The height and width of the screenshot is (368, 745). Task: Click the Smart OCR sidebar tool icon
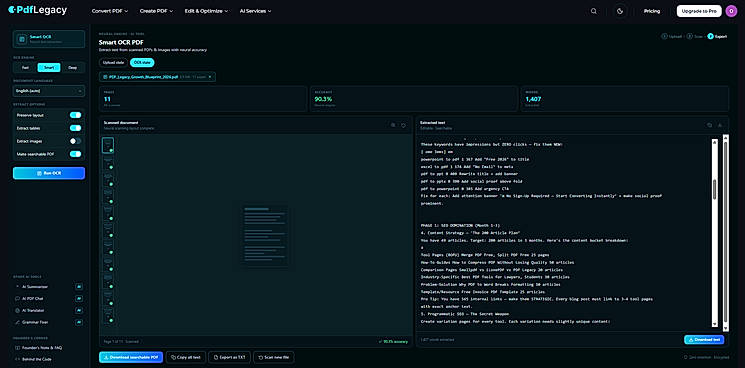(x=22, y=39)
